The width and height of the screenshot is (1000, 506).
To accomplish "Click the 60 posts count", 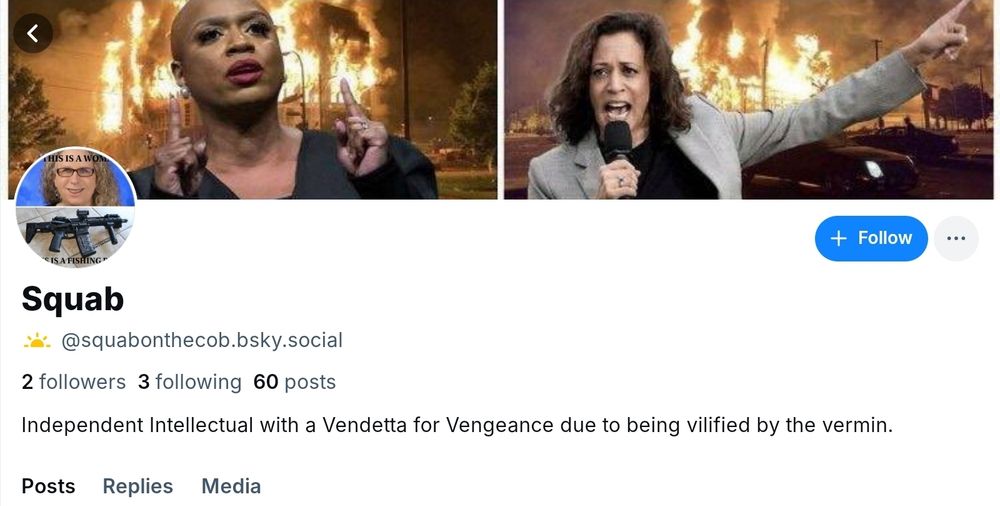I will 295,382.
